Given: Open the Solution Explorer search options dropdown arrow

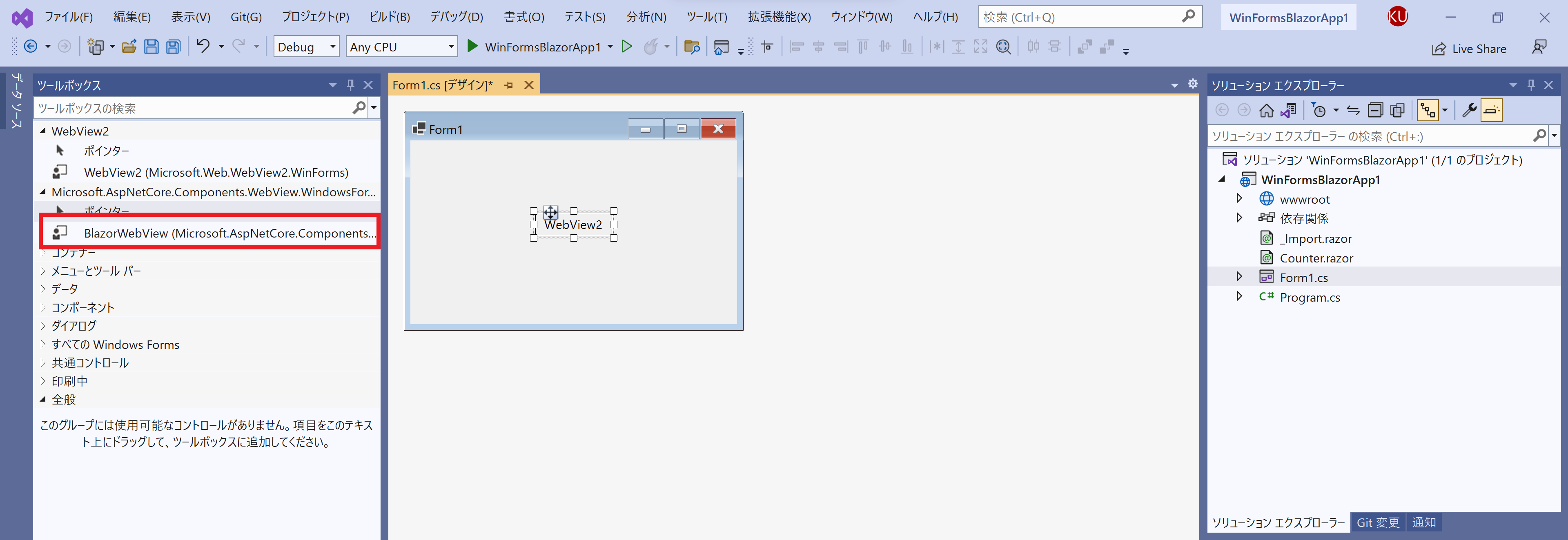Looking at the screenshot, I should coord(1554,136).
